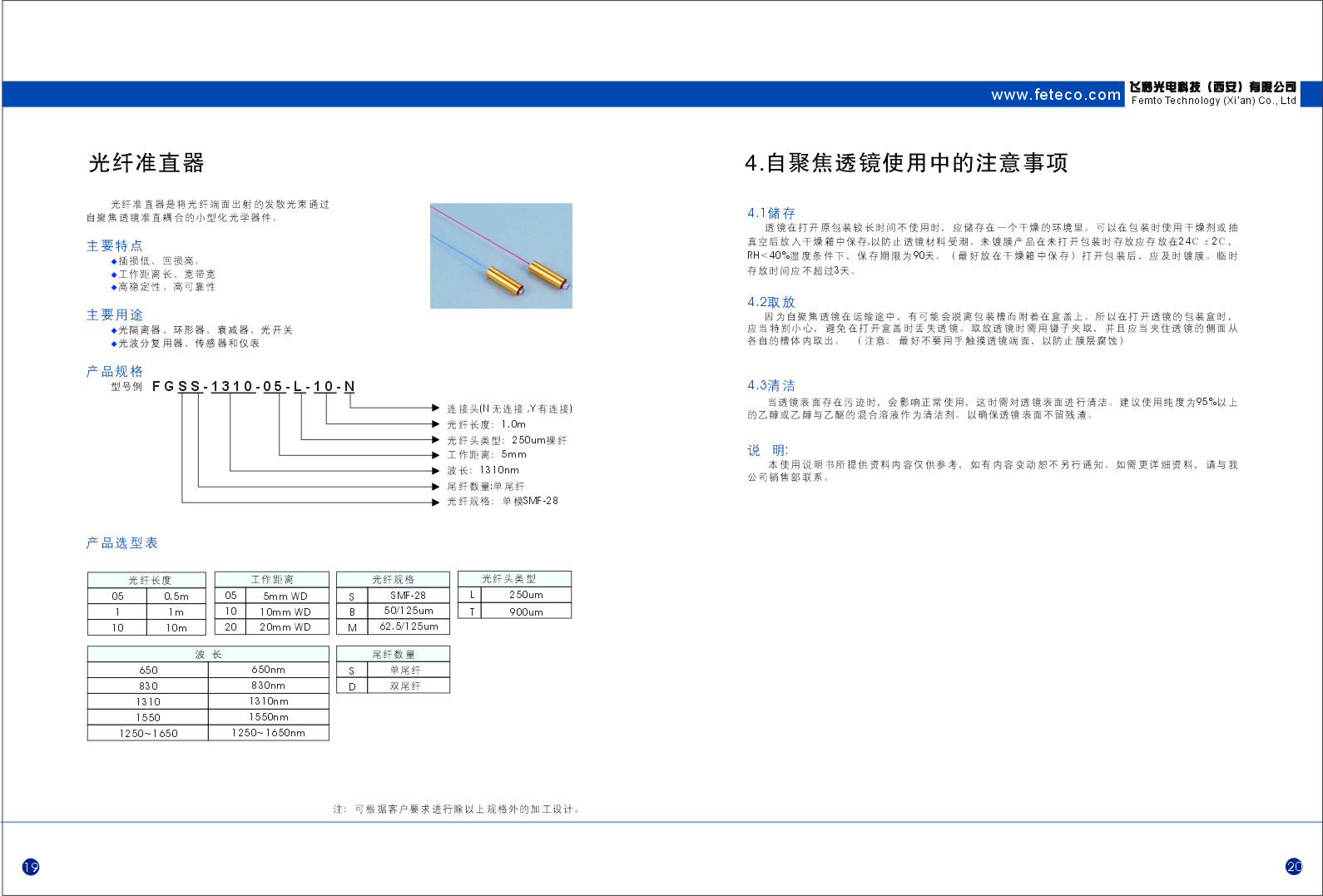Select the 4.1储存 section heading
The image size is (1323, 896).
[x=771, y=213]
